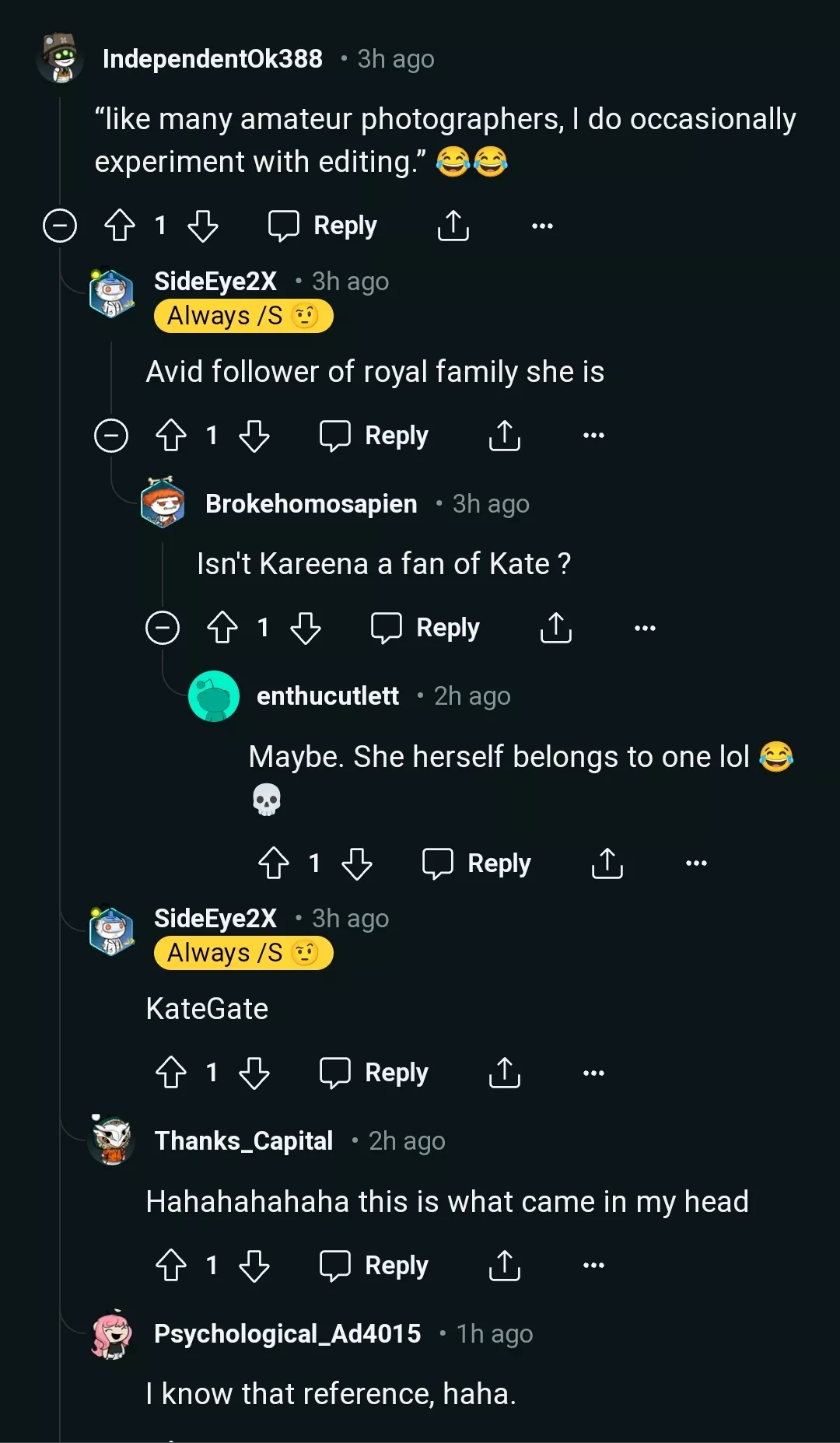This screenshot has width=840, height=1443.
Task: Reply to Brokehomosapien's comment
Action: (x=425, y=628)
